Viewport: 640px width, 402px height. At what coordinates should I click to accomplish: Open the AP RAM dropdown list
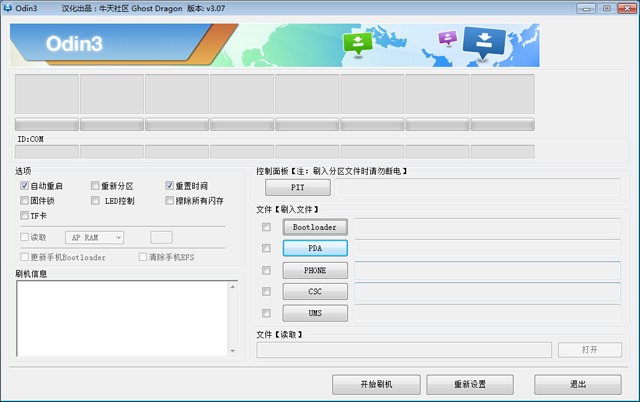coord(93,237)
